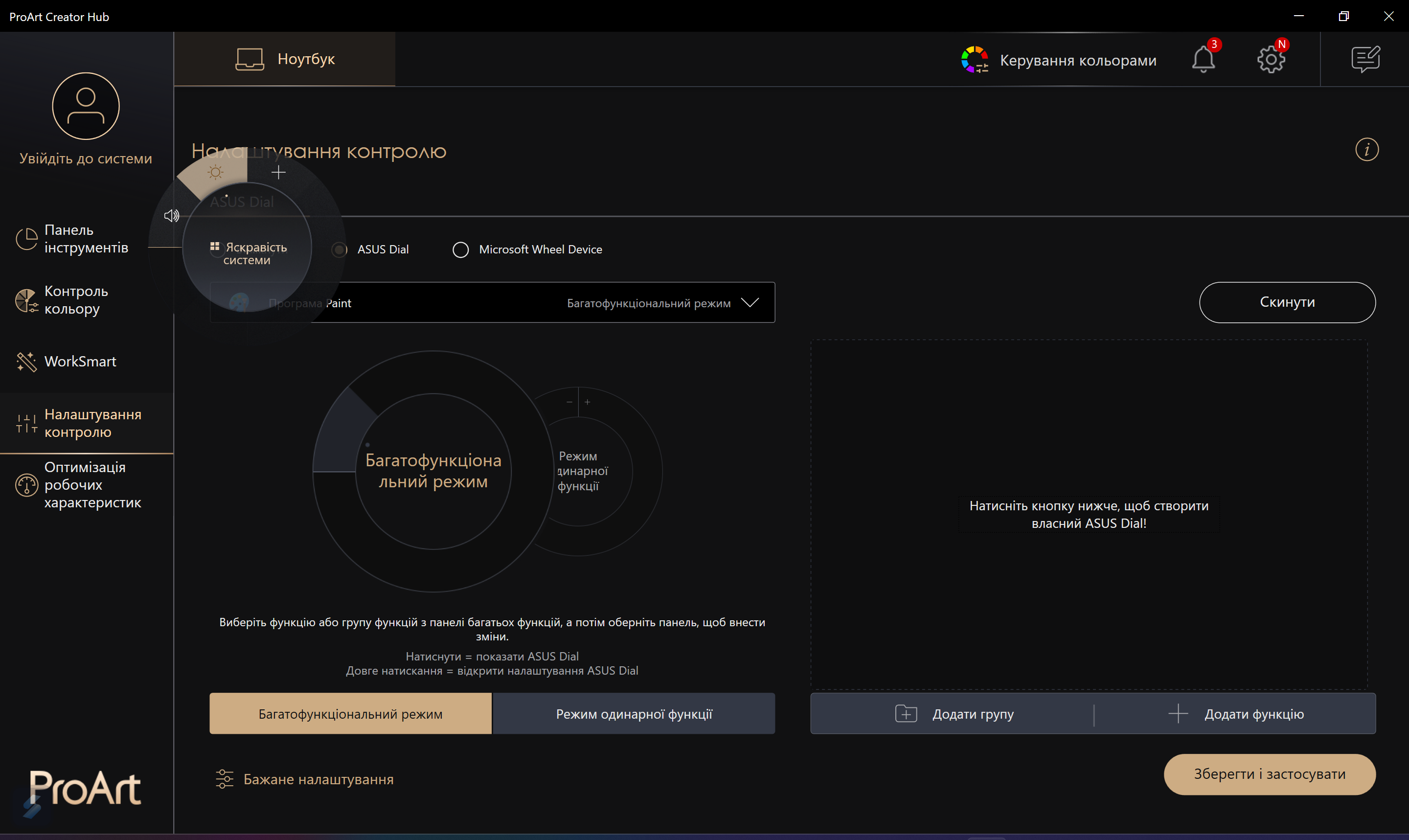Open settings gear icon
Screen dimensions: 1409x840
(1271, 59)
